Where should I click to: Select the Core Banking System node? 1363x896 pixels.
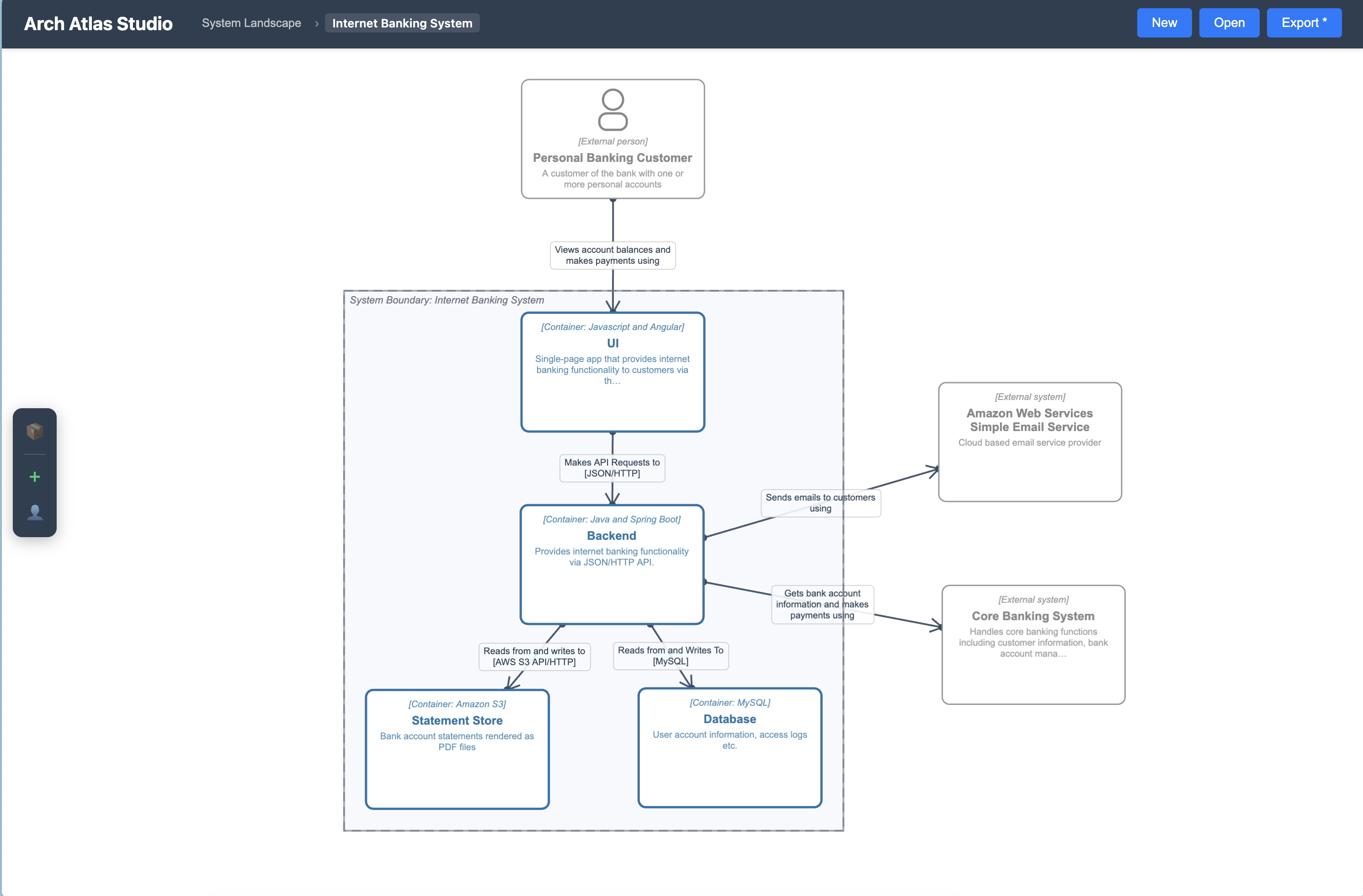1033,645
